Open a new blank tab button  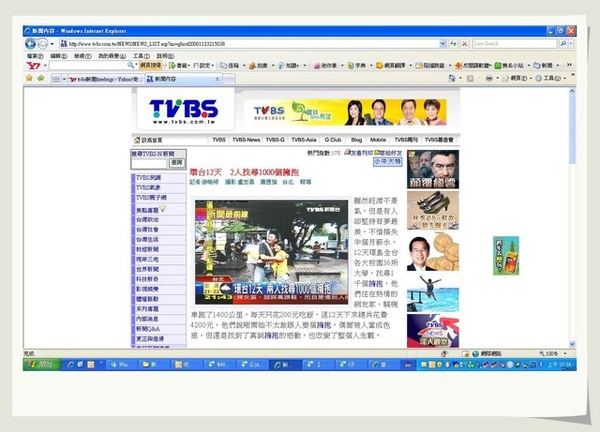click(x=229, y=79)
